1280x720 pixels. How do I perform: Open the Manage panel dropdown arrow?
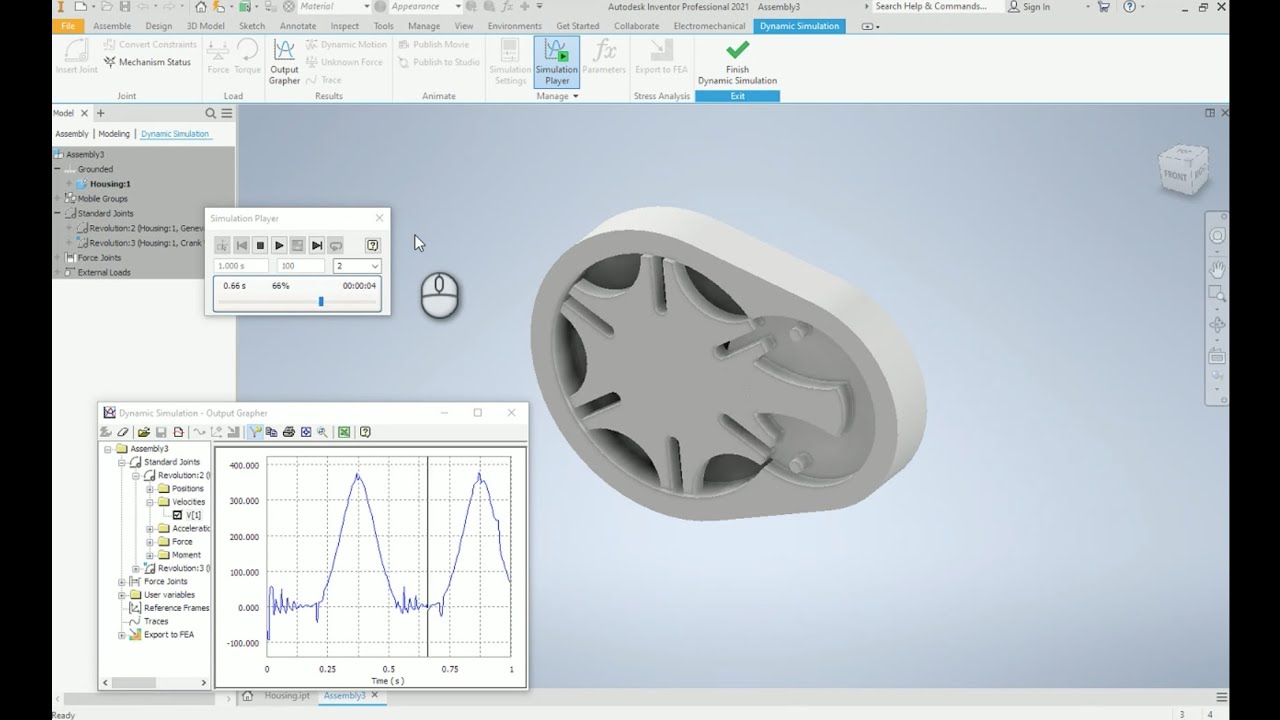(576, 96)
